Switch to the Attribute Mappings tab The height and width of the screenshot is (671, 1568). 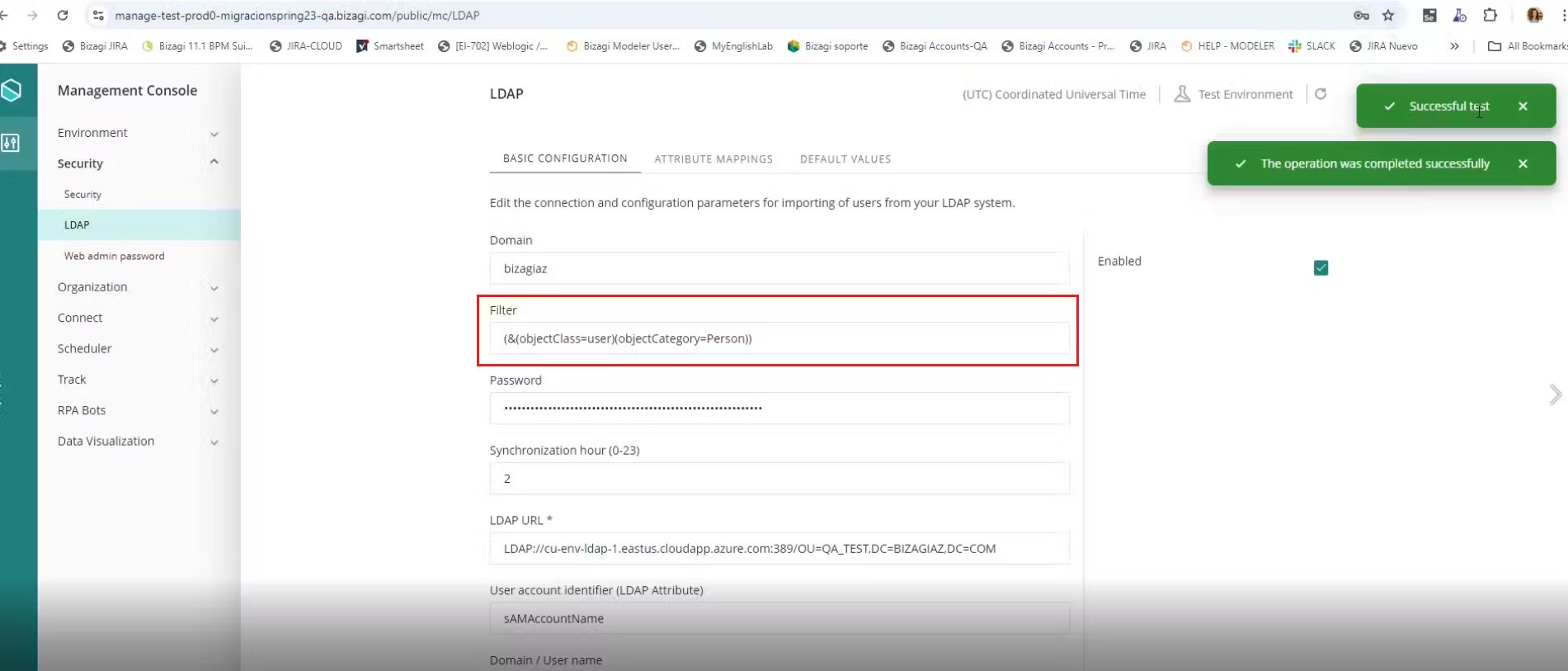point(713,159)
